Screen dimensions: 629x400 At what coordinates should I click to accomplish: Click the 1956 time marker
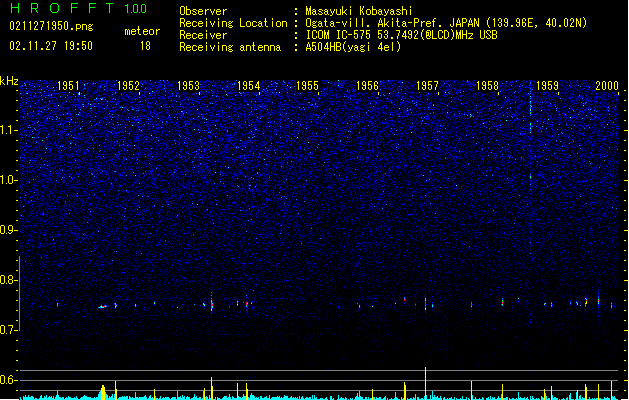(367, 85)
